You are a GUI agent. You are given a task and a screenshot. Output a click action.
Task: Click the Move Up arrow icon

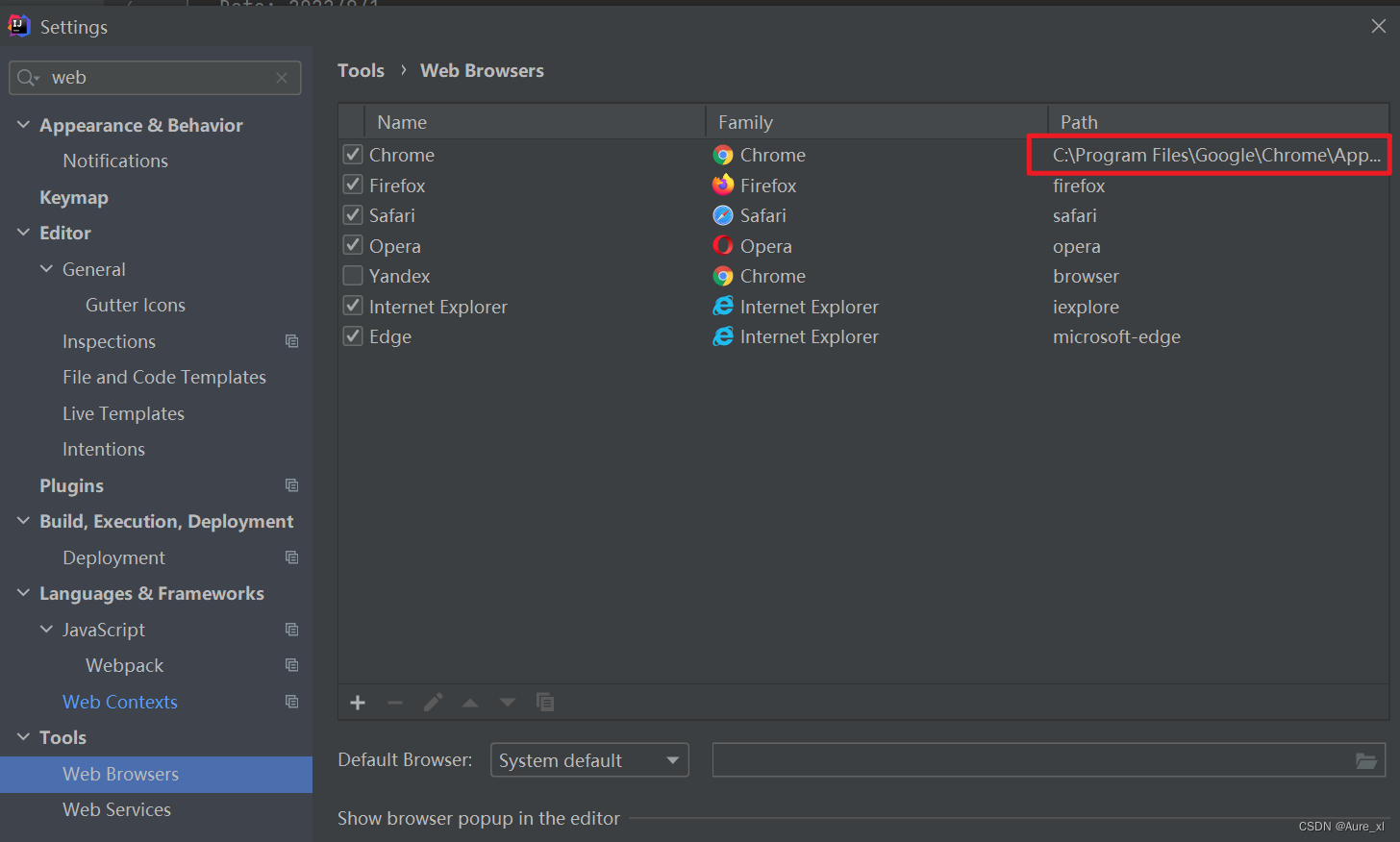(470, 703)
